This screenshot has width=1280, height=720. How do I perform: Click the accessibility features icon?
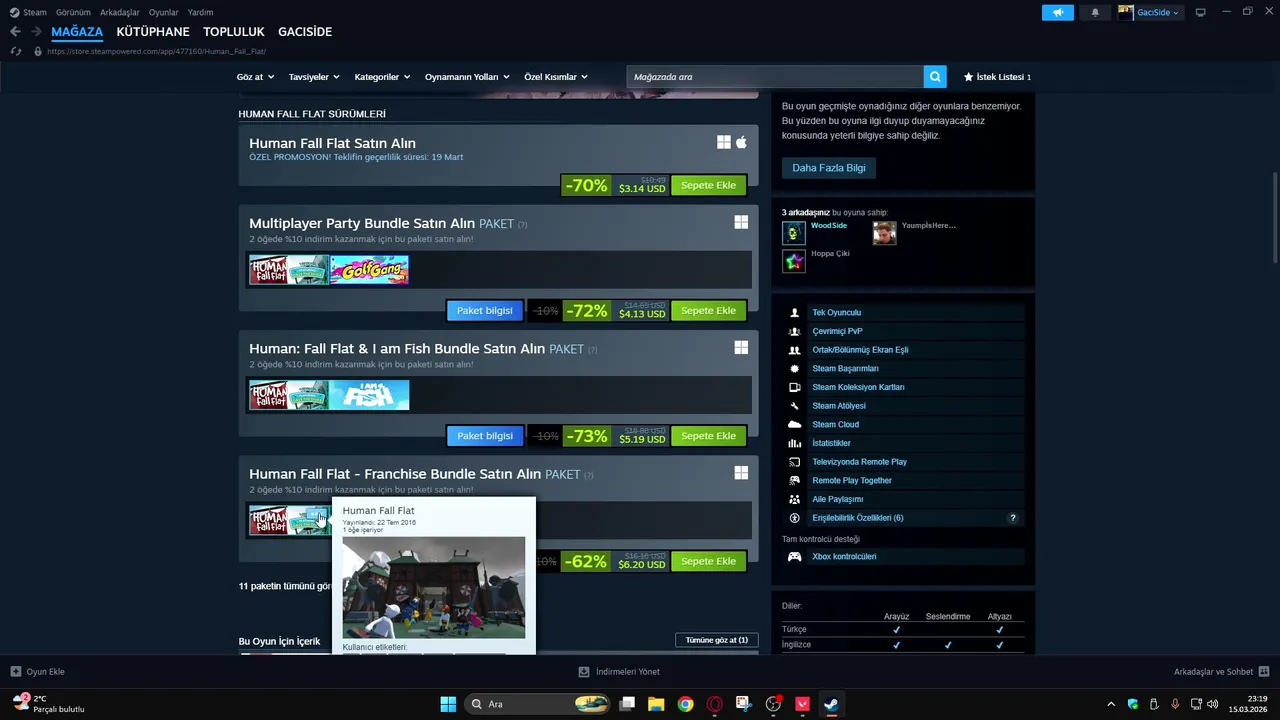[x=794, y=518]
